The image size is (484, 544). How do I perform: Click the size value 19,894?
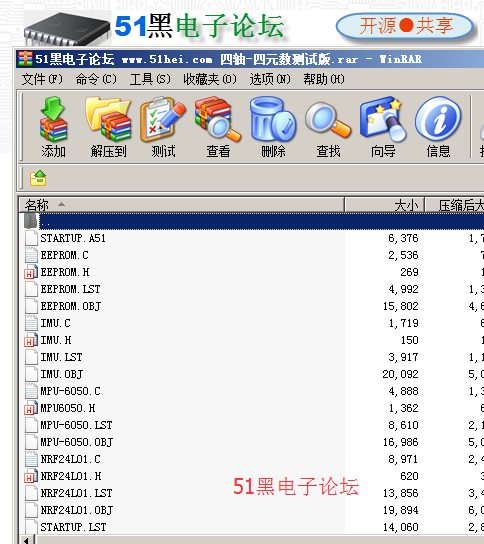tap(400, 510)
